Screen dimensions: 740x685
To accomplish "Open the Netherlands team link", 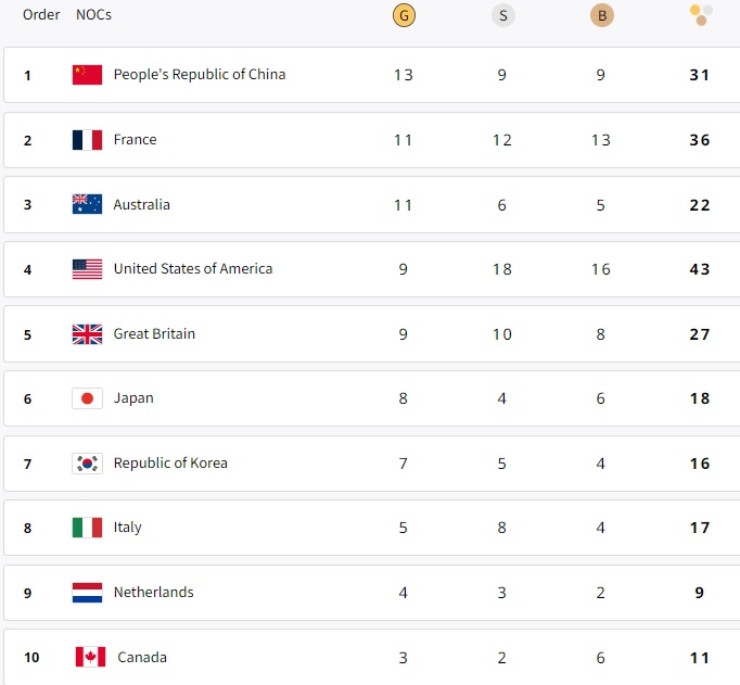I will point(153,592).
